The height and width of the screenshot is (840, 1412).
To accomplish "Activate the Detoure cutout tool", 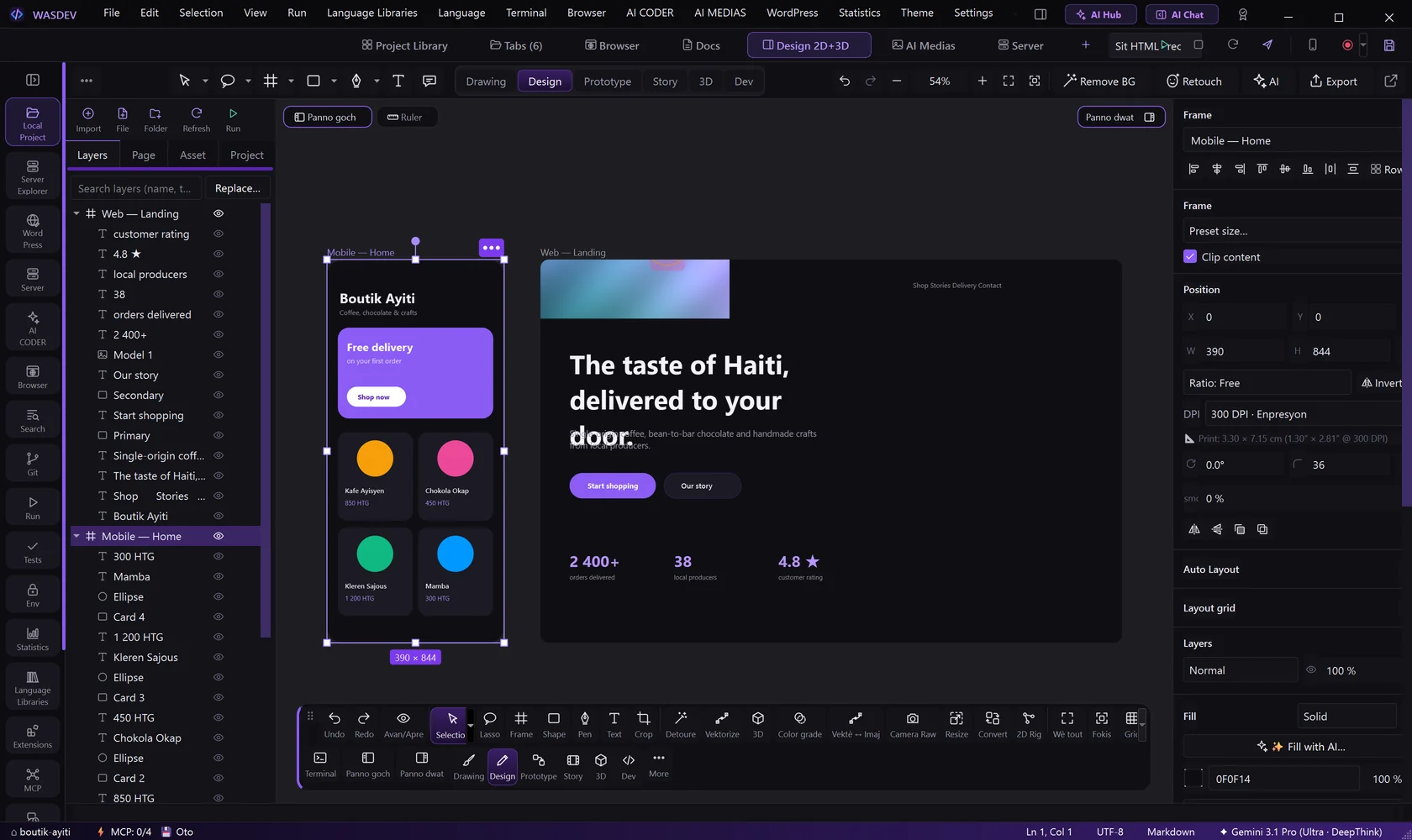I will 681,724.
